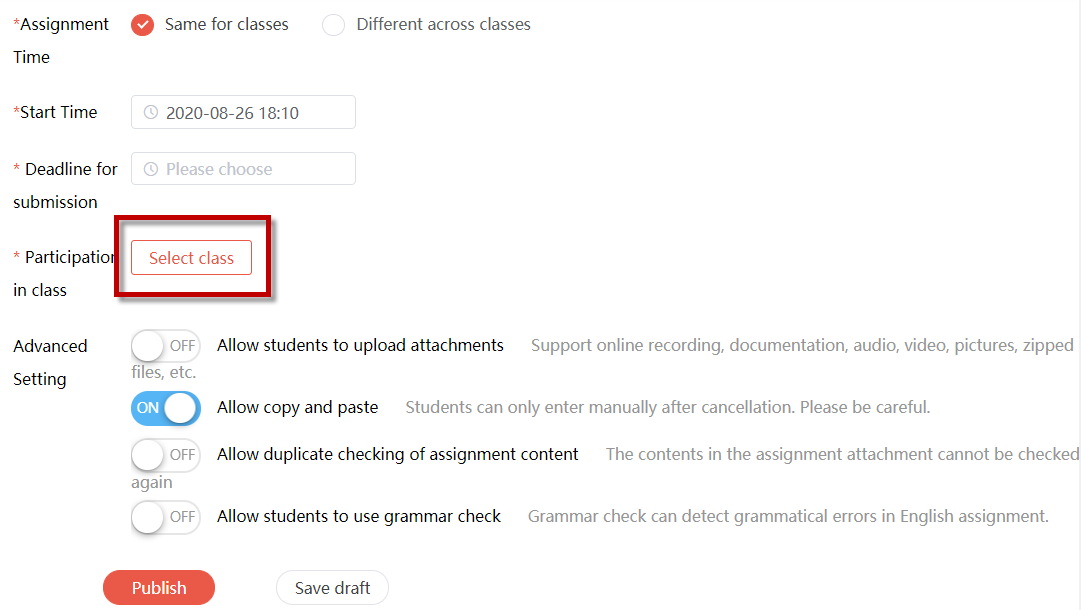This screenshot has width=1081, height=610.
Task: Click the Participation in class label
Action: coord(63,274)
